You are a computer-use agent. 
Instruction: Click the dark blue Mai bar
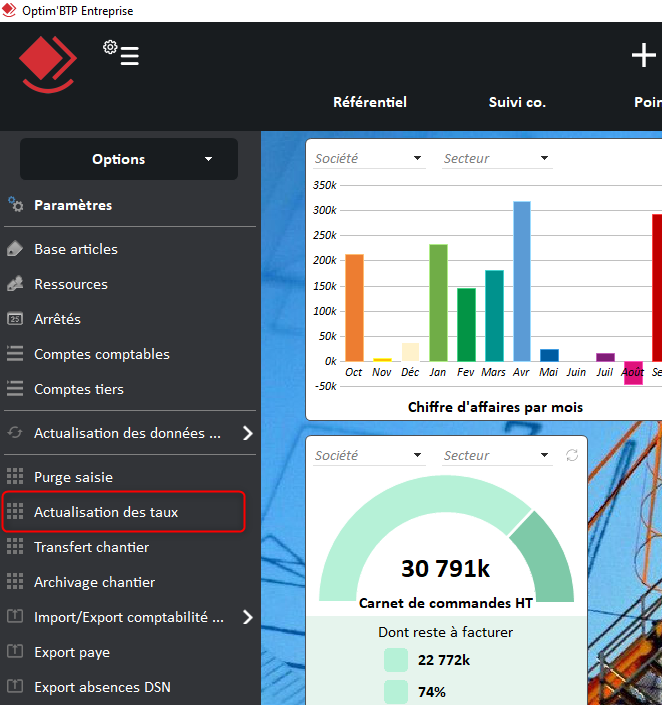550,355
